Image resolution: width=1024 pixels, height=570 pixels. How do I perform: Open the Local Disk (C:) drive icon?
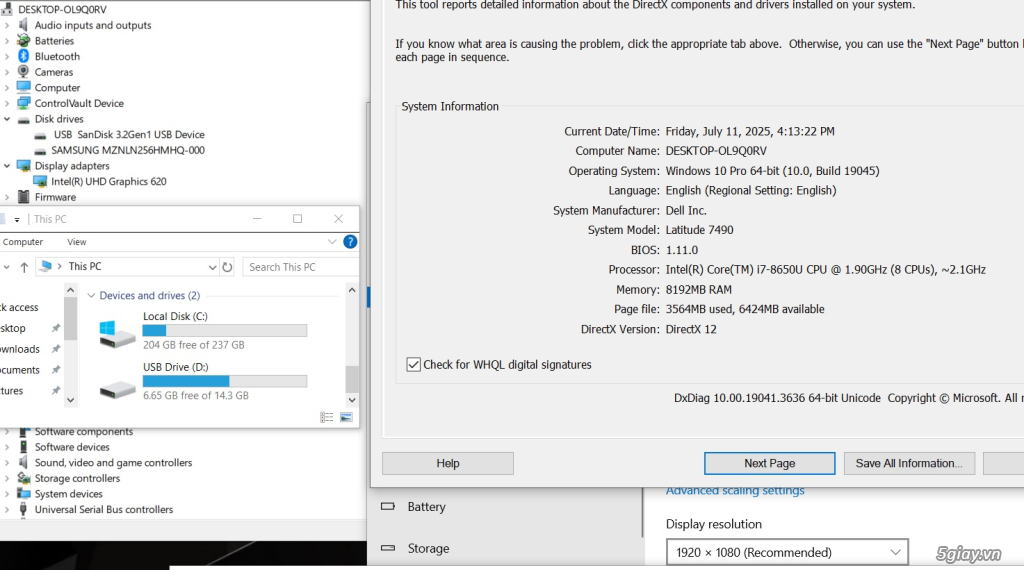click(x=117, y=334)
